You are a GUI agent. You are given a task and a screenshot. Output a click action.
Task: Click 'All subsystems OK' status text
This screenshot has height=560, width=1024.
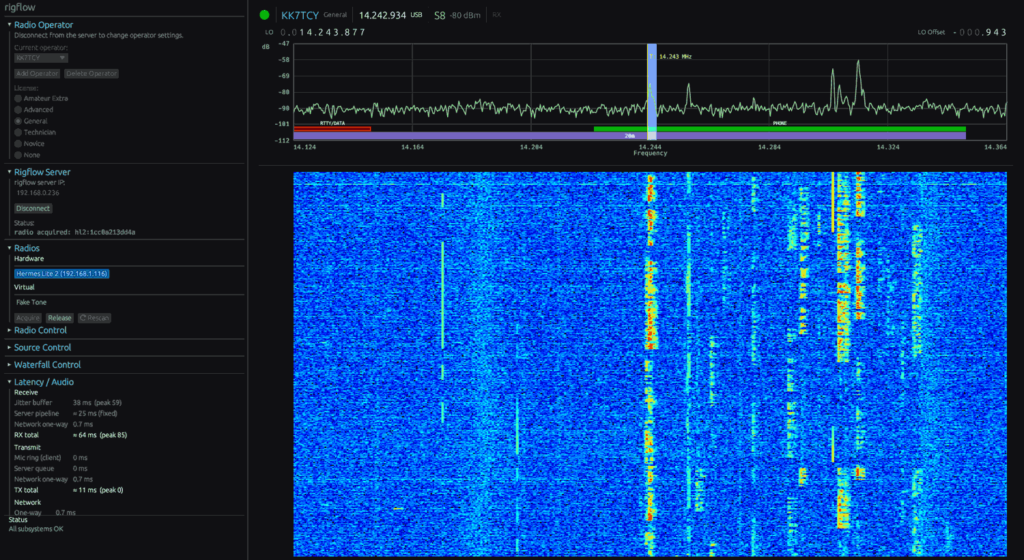click(x=36, y=529)
